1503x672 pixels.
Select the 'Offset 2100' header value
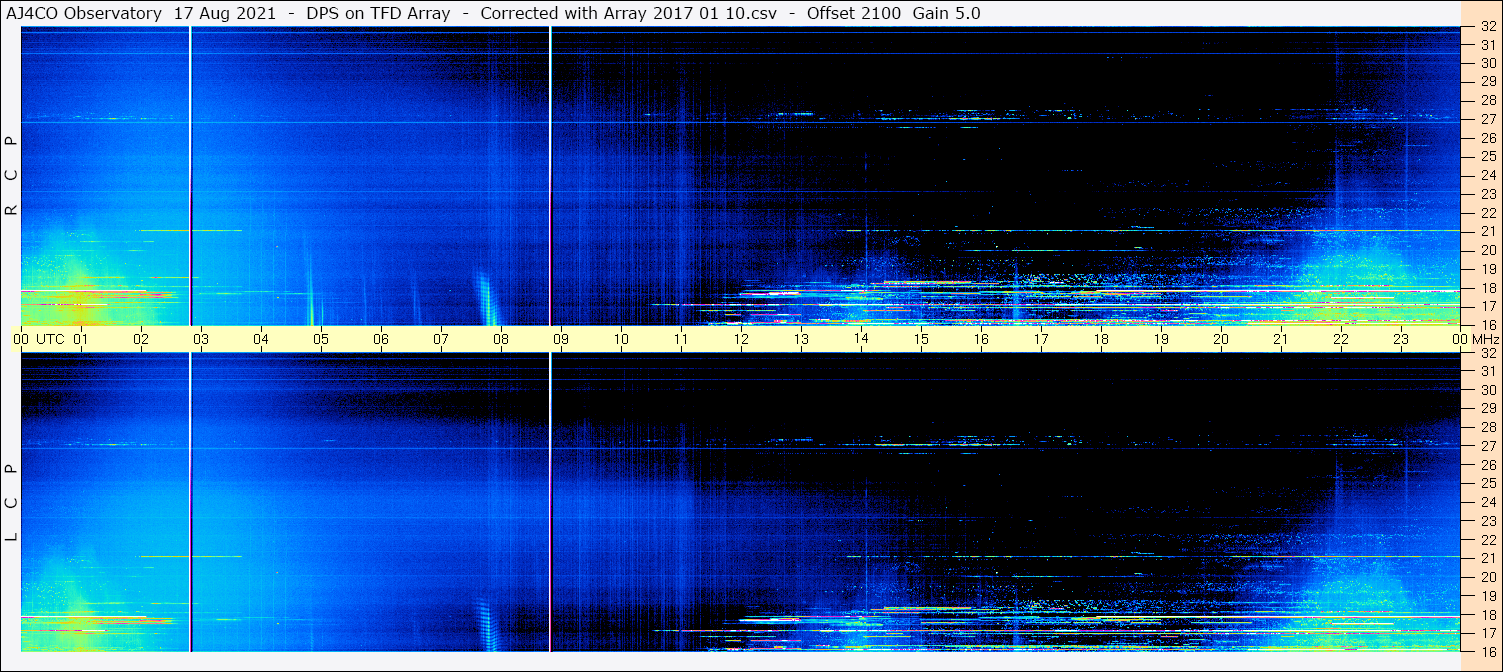pyautogui.click(x=853, y=13)
